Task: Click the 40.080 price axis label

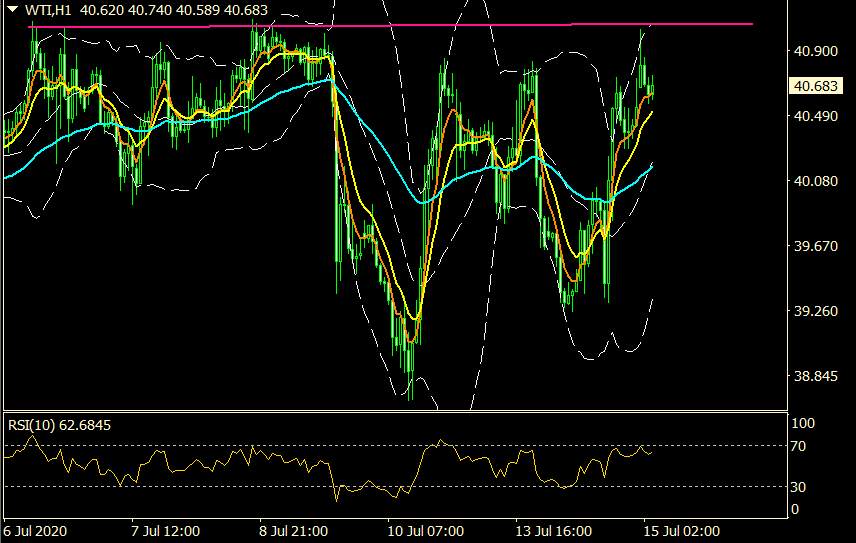Action: click(x=815, y=181)
